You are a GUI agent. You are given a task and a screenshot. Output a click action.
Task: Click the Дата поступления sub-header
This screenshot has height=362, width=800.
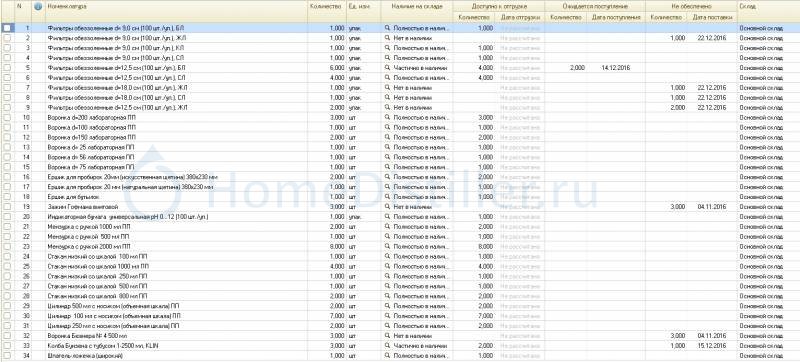click(616, 17)
